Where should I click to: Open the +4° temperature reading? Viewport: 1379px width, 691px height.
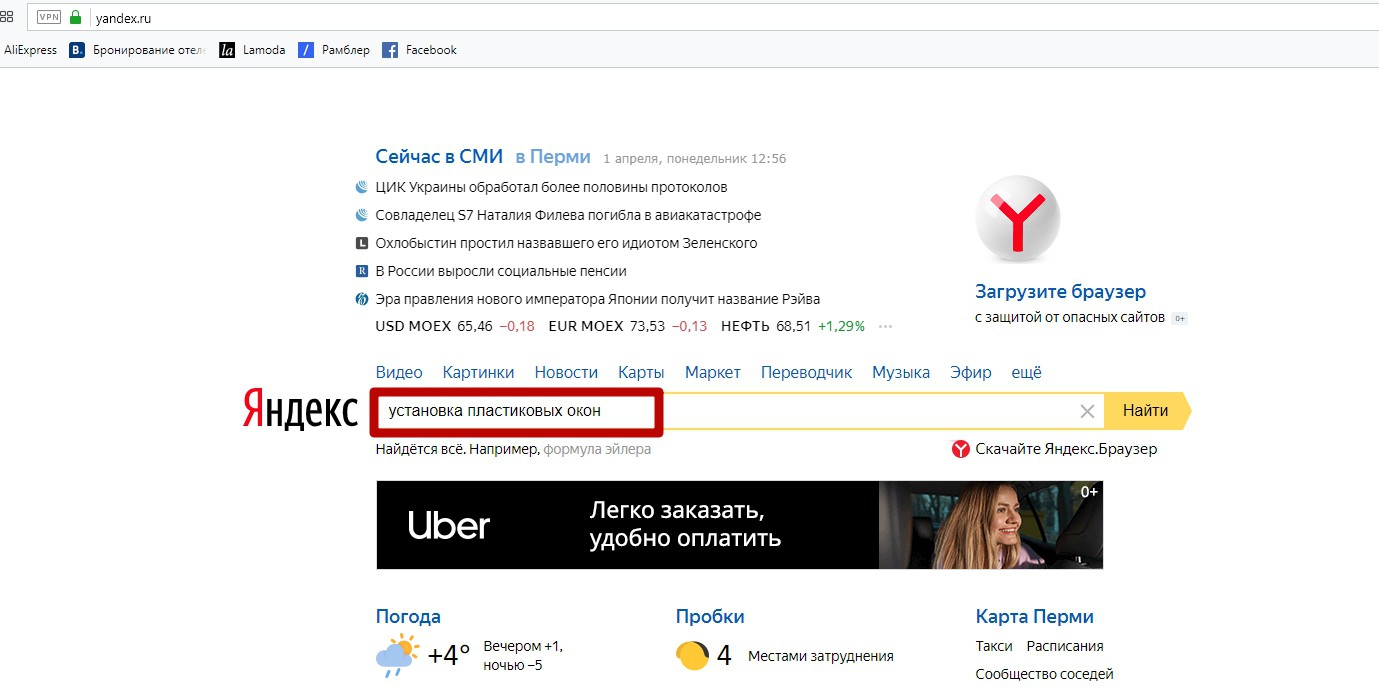(x=449, y=656)
